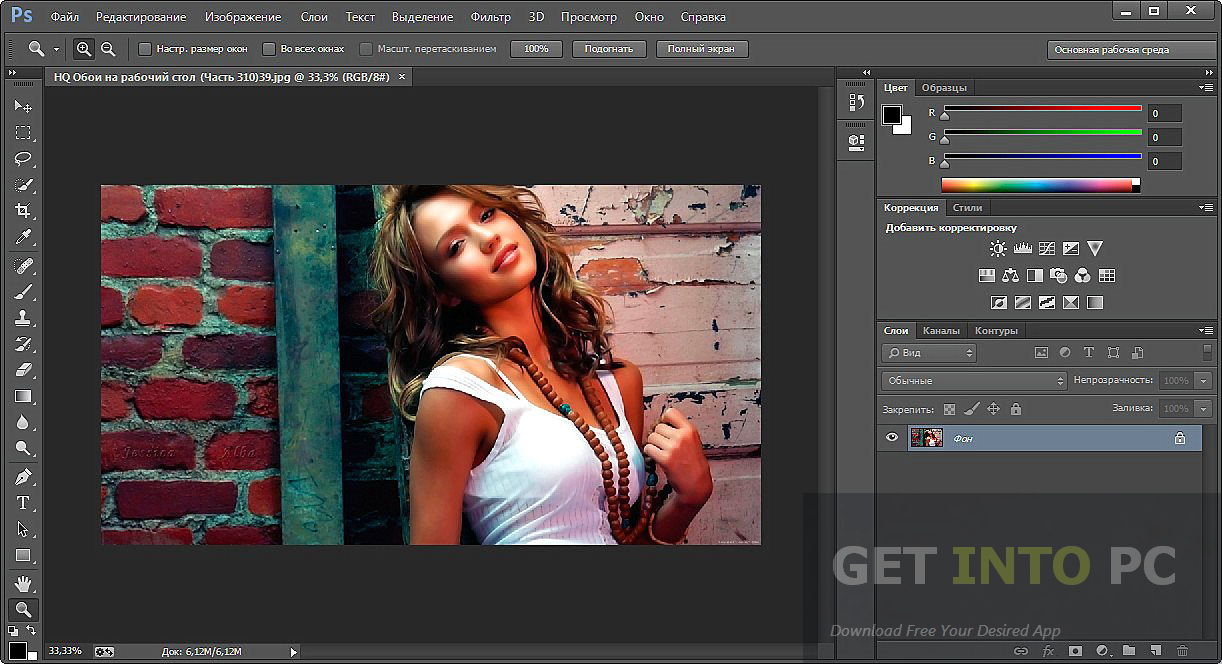Click the Полный экран button
The width and height of the screenshot is (1222, 664).
coord(702,49)
